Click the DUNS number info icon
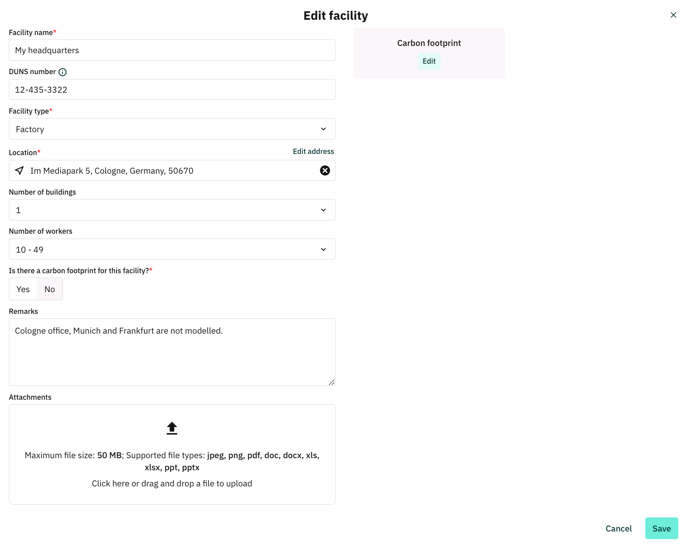The image size is (688, 544). pyautogui.click(x=63, y=72)
